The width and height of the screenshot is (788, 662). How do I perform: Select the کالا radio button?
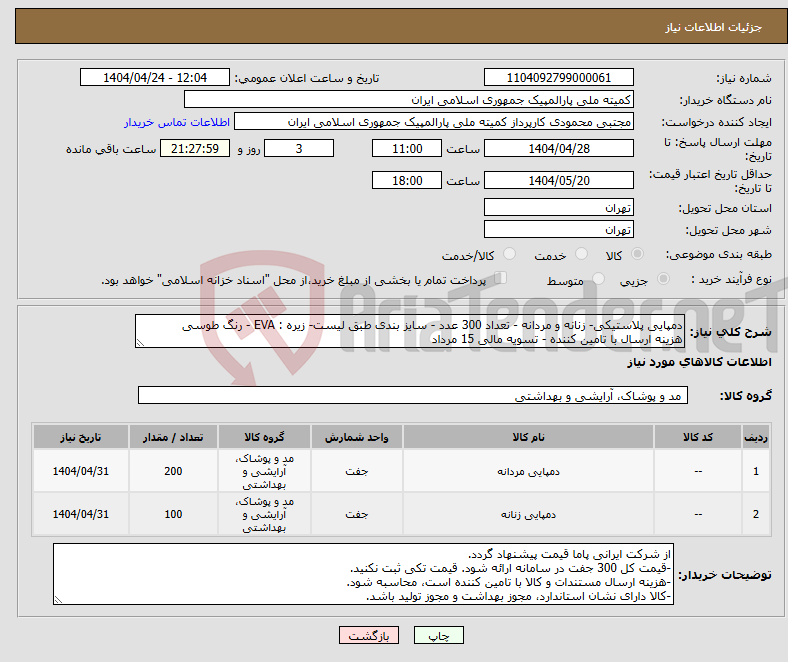[x=637, y=254]
